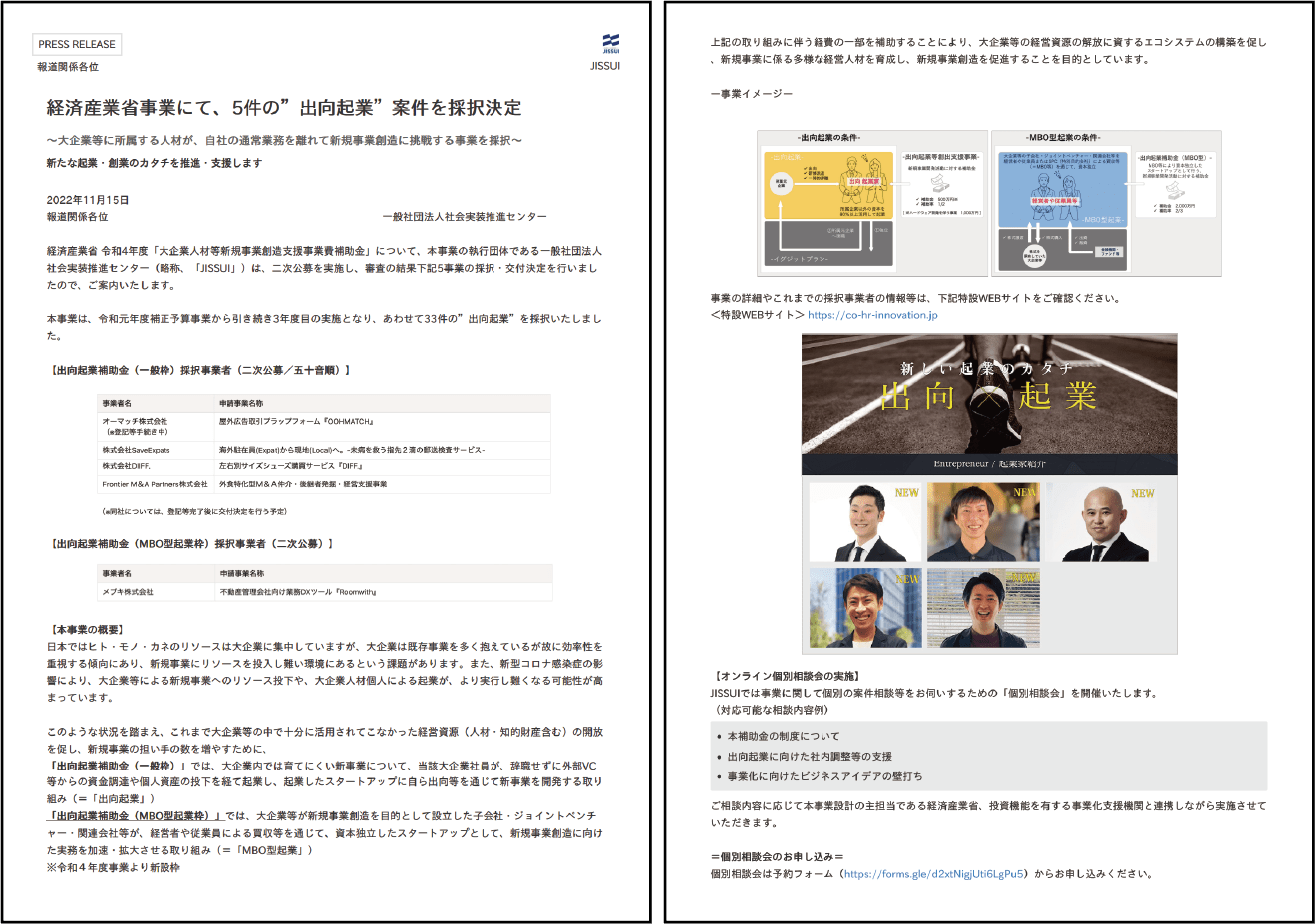
Task: Select the entrepreneur photo with blue skyscraper background
Action: [865, 608]
